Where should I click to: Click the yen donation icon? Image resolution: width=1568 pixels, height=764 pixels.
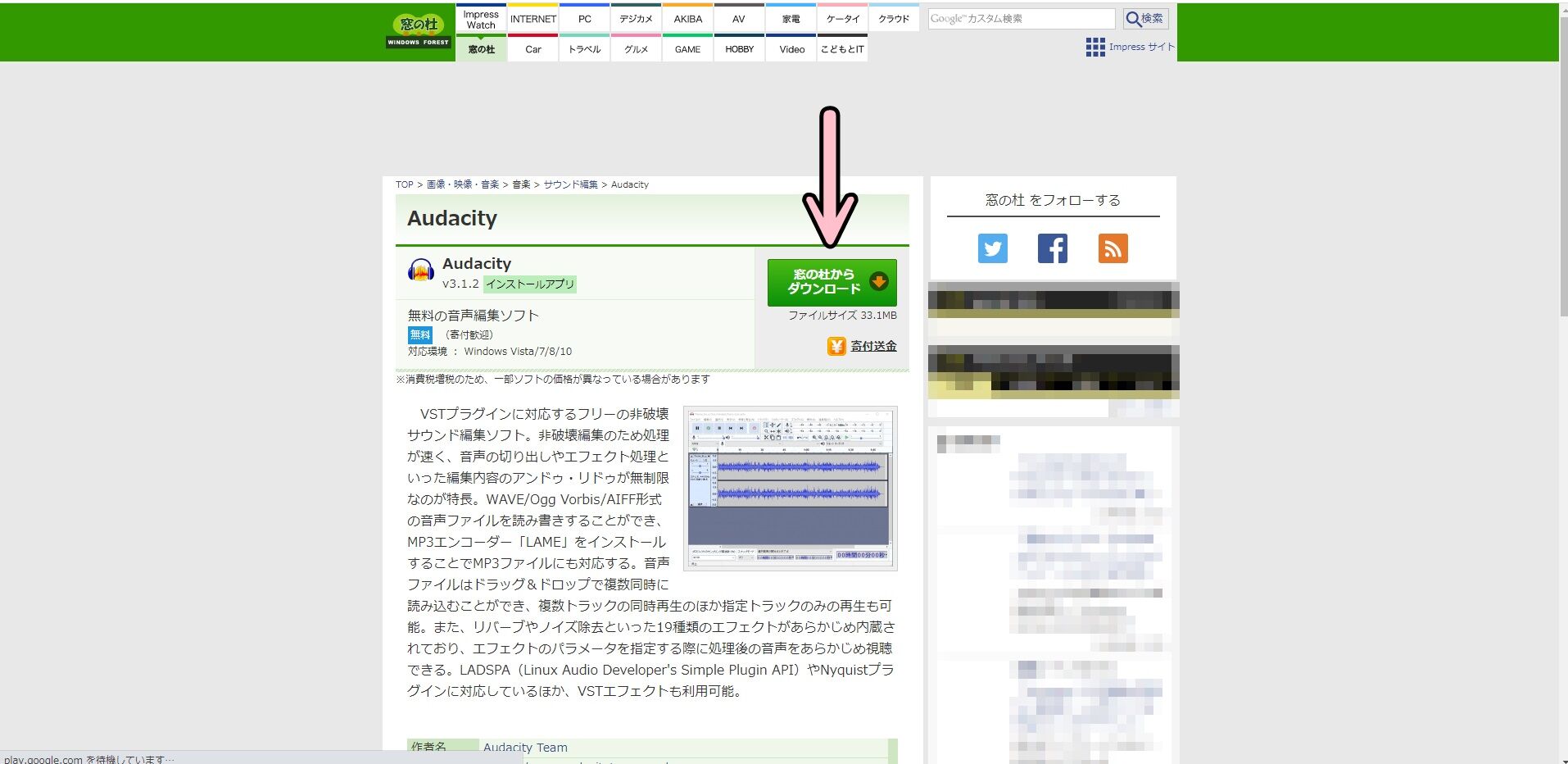click(836, 347)
